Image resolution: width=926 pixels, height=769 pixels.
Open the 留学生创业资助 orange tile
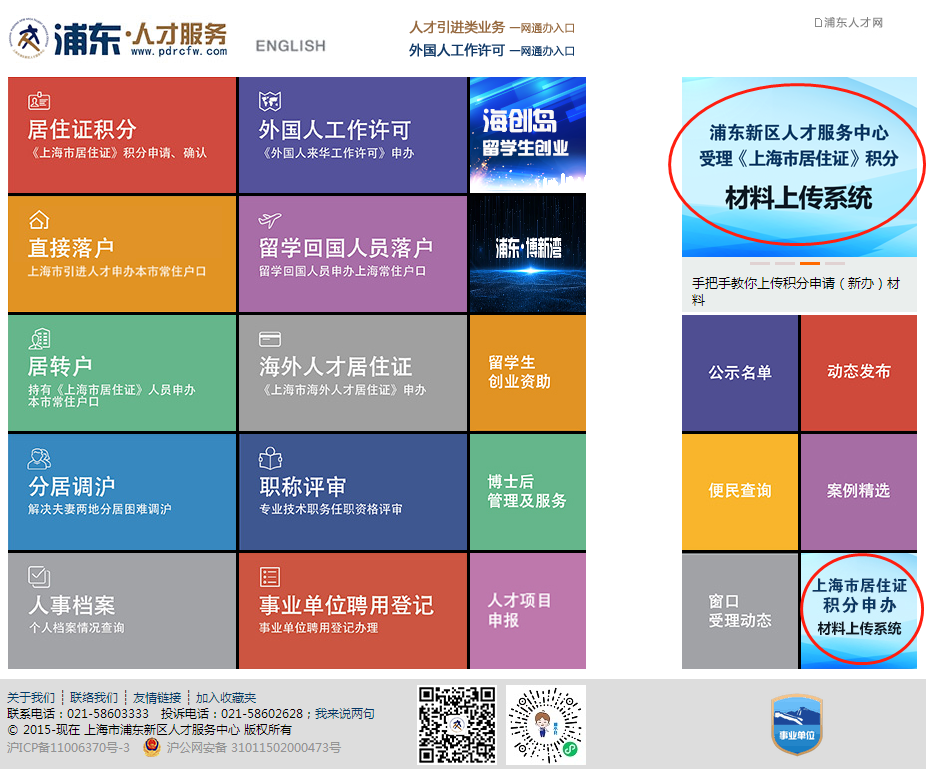[527, 372]
